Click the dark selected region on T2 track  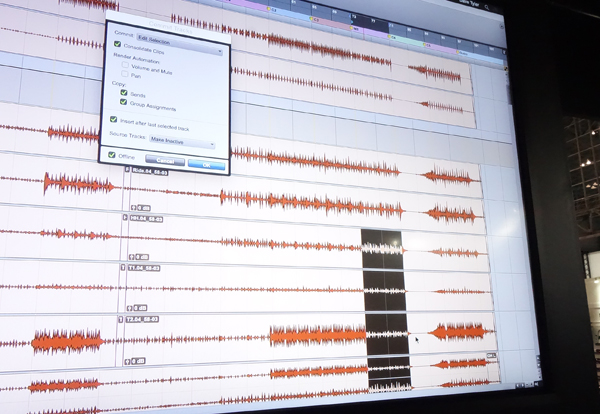387,335
